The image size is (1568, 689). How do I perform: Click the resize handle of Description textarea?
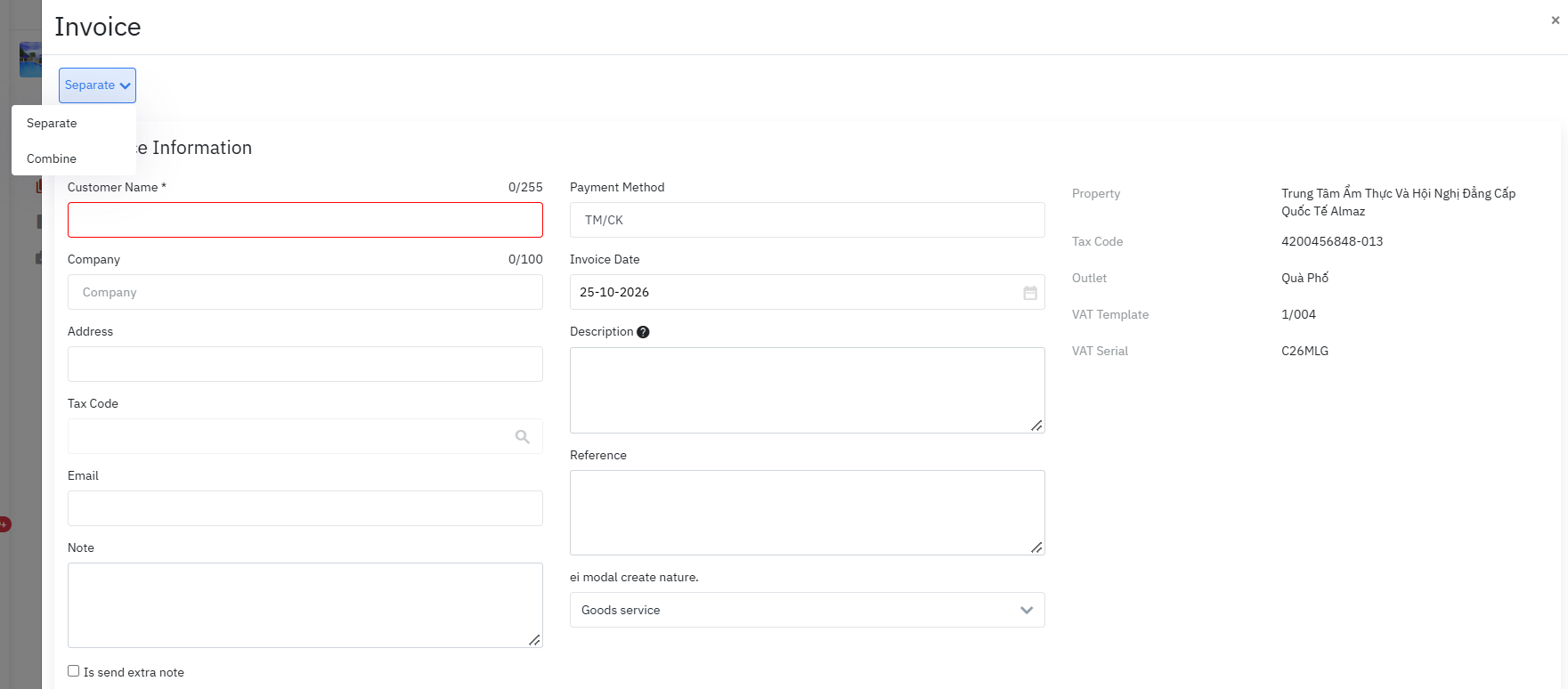1036,426
